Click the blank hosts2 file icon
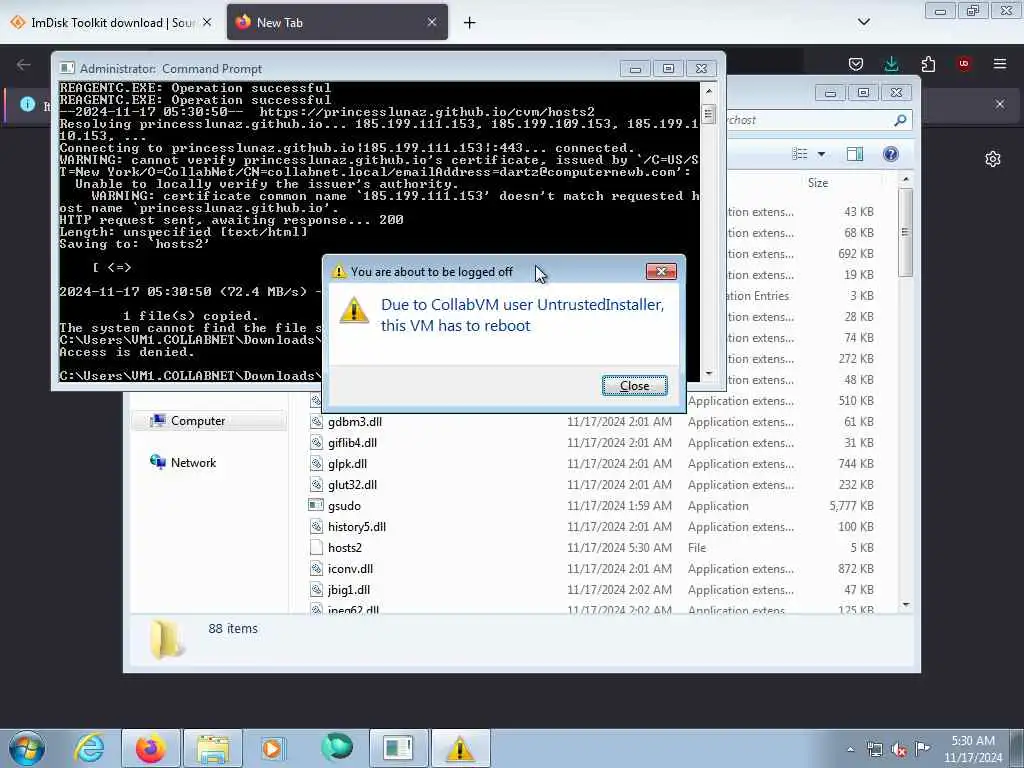1024x768 pixels. 316,547
